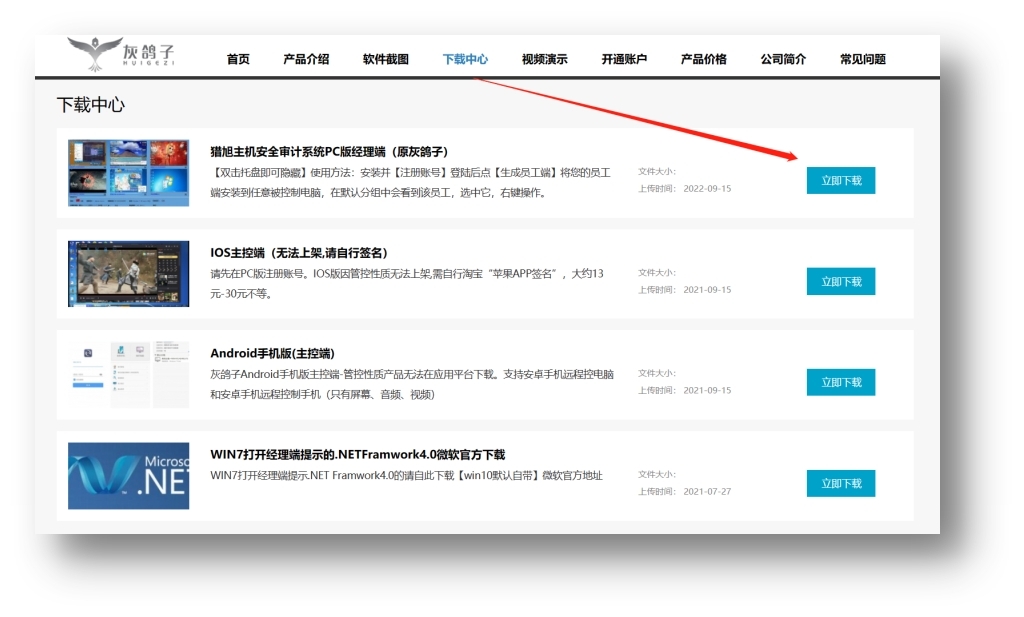
Task: Click the Android手机版(主控端) title
Action: 272,353
